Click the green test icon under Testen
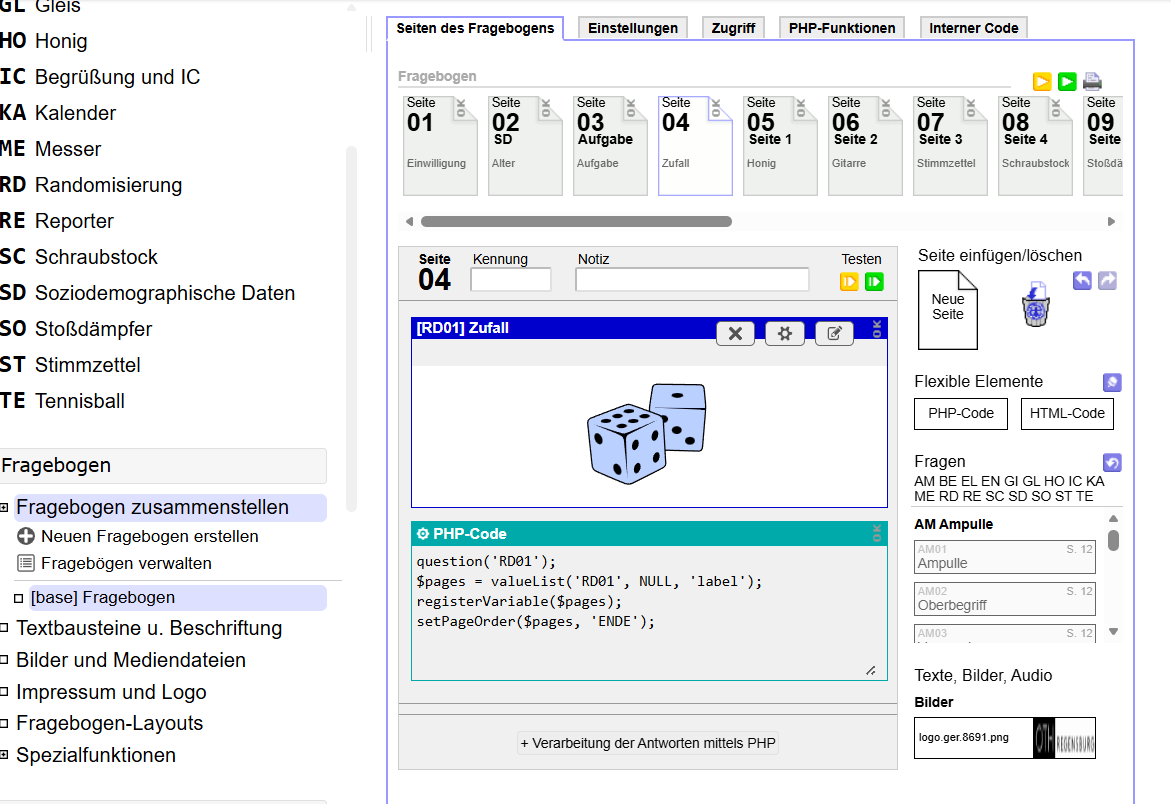The height and width of the screenshot is (804, 1171). click(875, 282)
